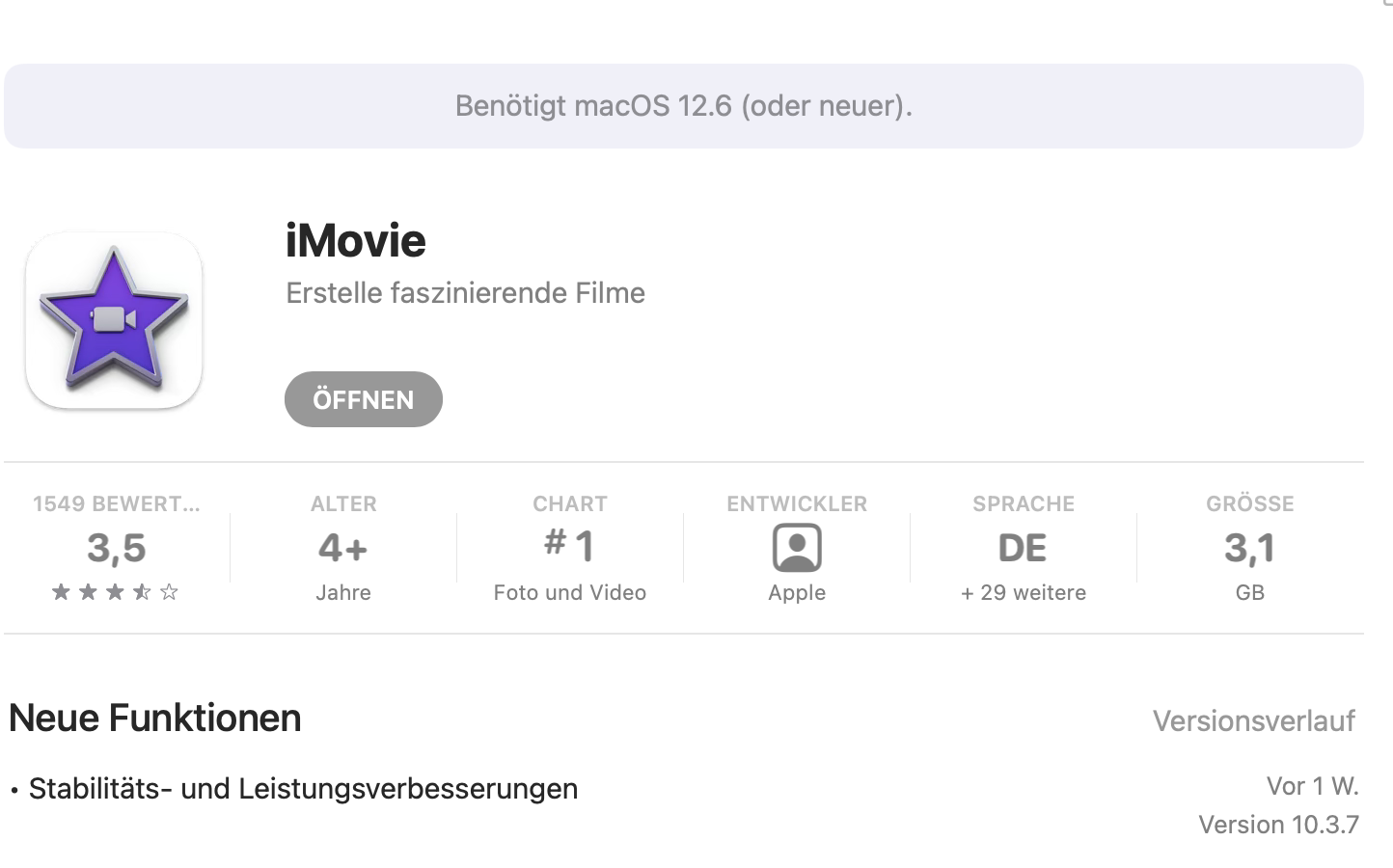Image resolution: width=1393 pixels, height=868 pixels.
Task: Click the iMovie purple star app icon
Action: 114,320
